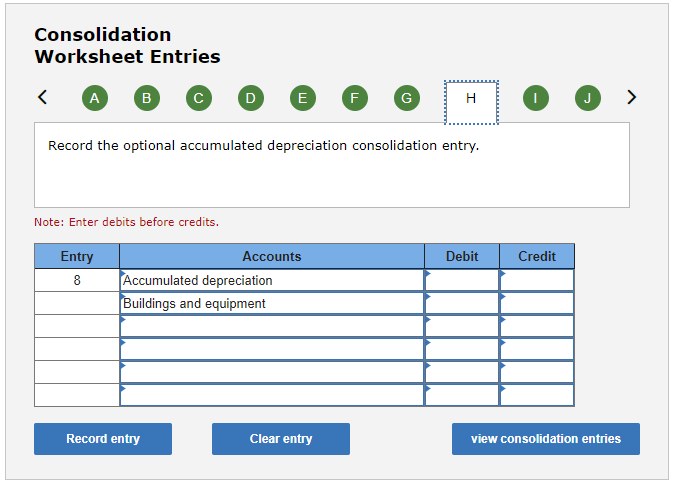This screenshot has width=699, height=498.
Task: Click the Record entry button
Action: point(103,439)
